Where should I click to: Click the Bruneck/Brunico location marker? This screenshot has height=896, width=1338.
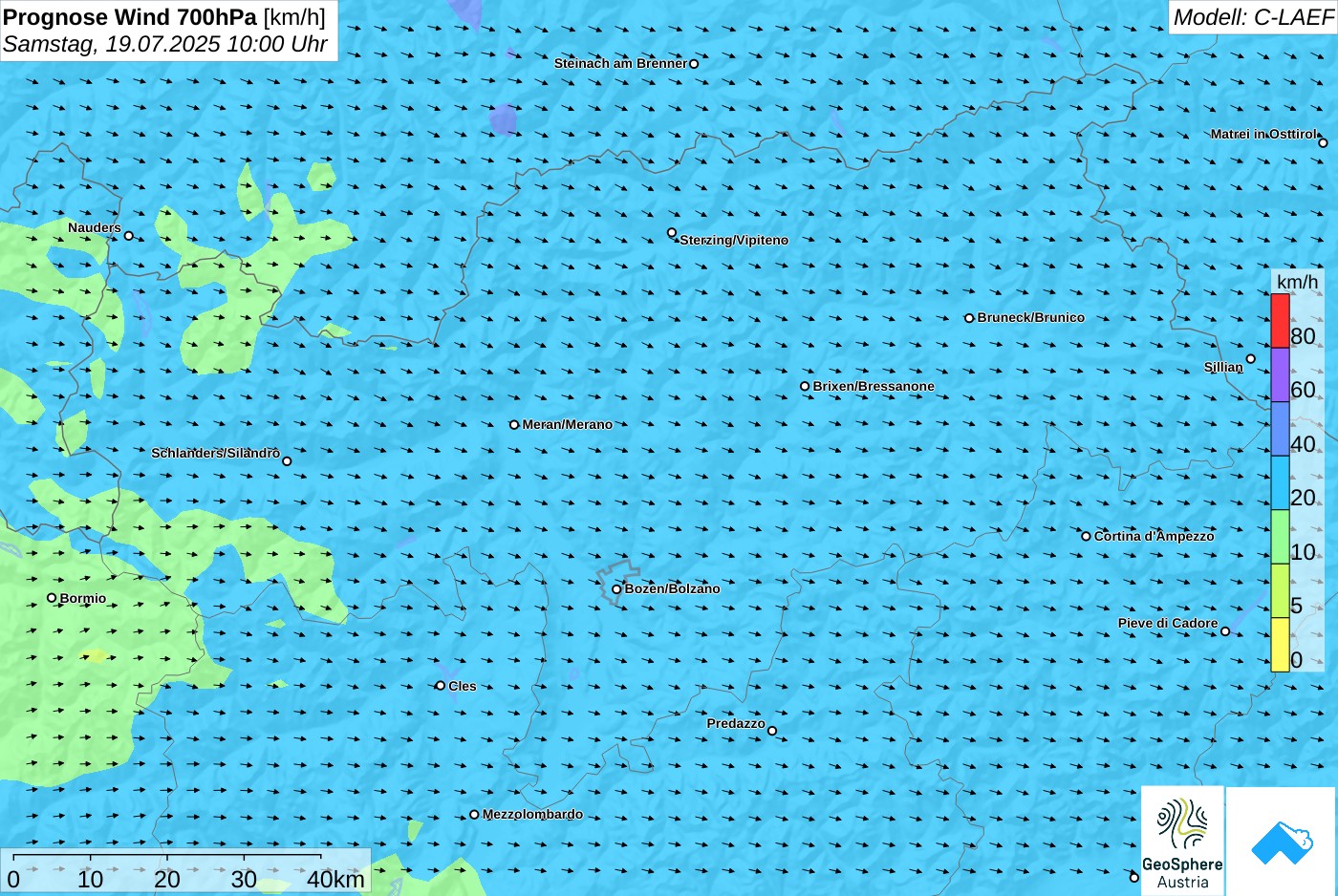[x=969, y=318]
